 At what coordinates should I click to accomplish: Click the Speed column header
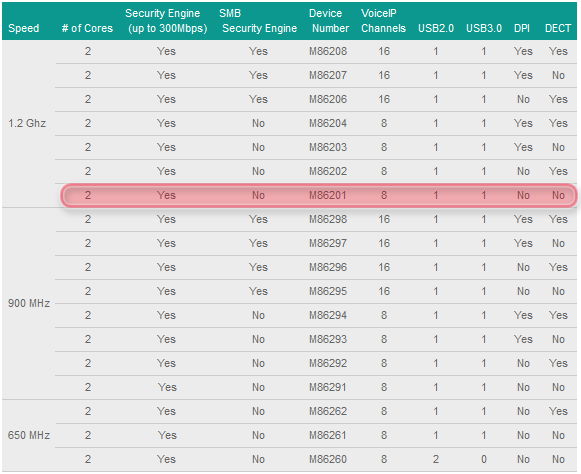point(23,28)
